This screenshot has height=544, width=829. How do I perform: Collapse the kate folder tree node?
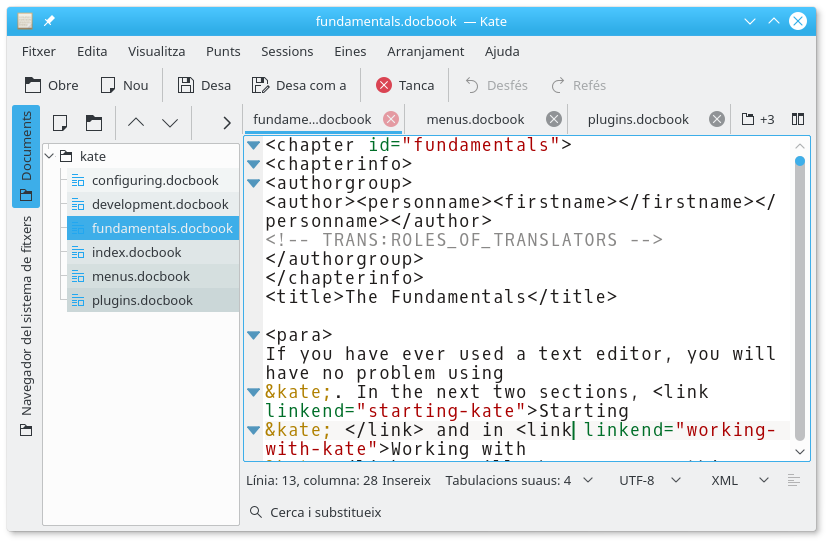(50, 156)
